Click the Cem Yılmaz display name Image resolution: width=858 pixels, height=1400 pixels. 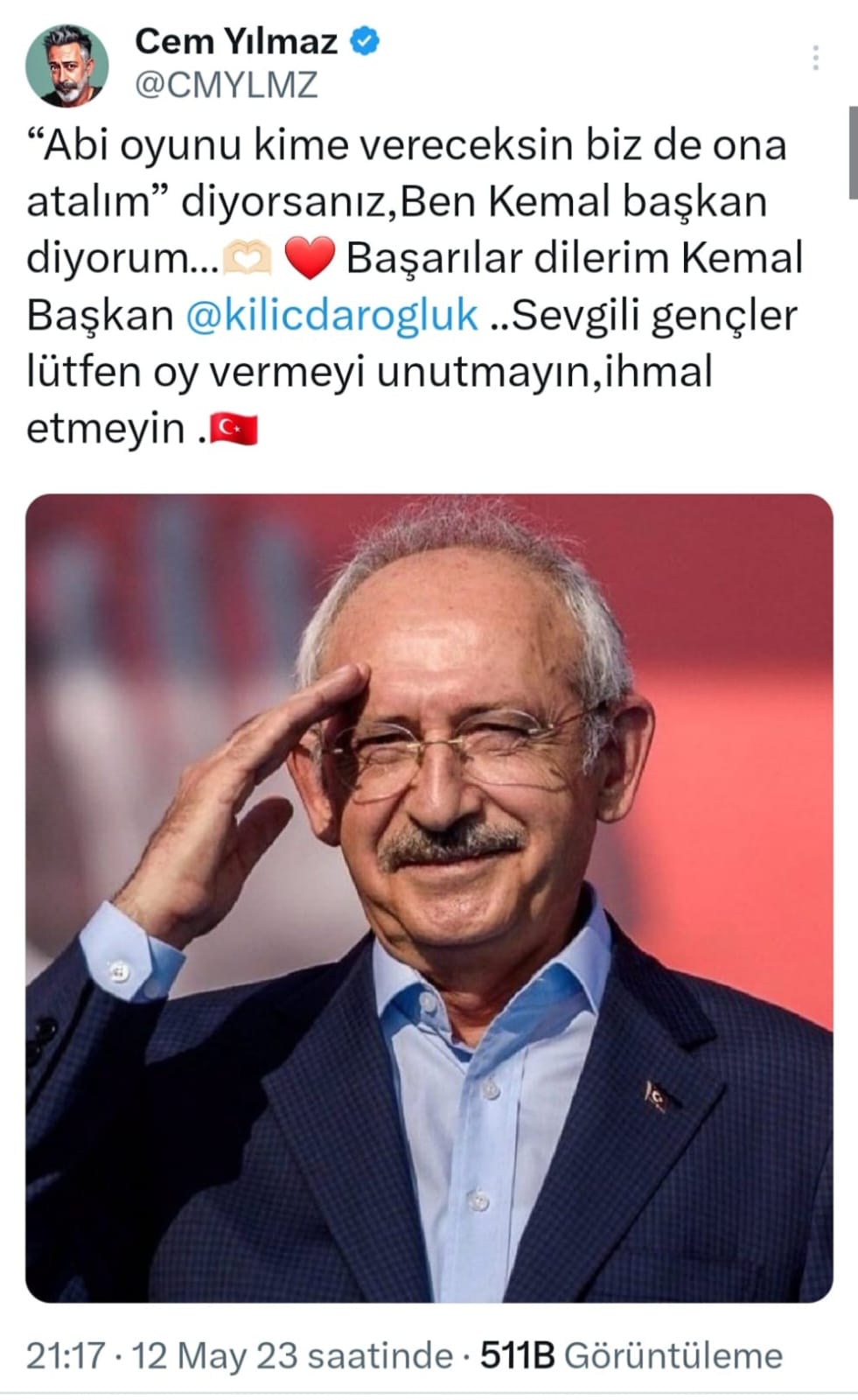236,41
